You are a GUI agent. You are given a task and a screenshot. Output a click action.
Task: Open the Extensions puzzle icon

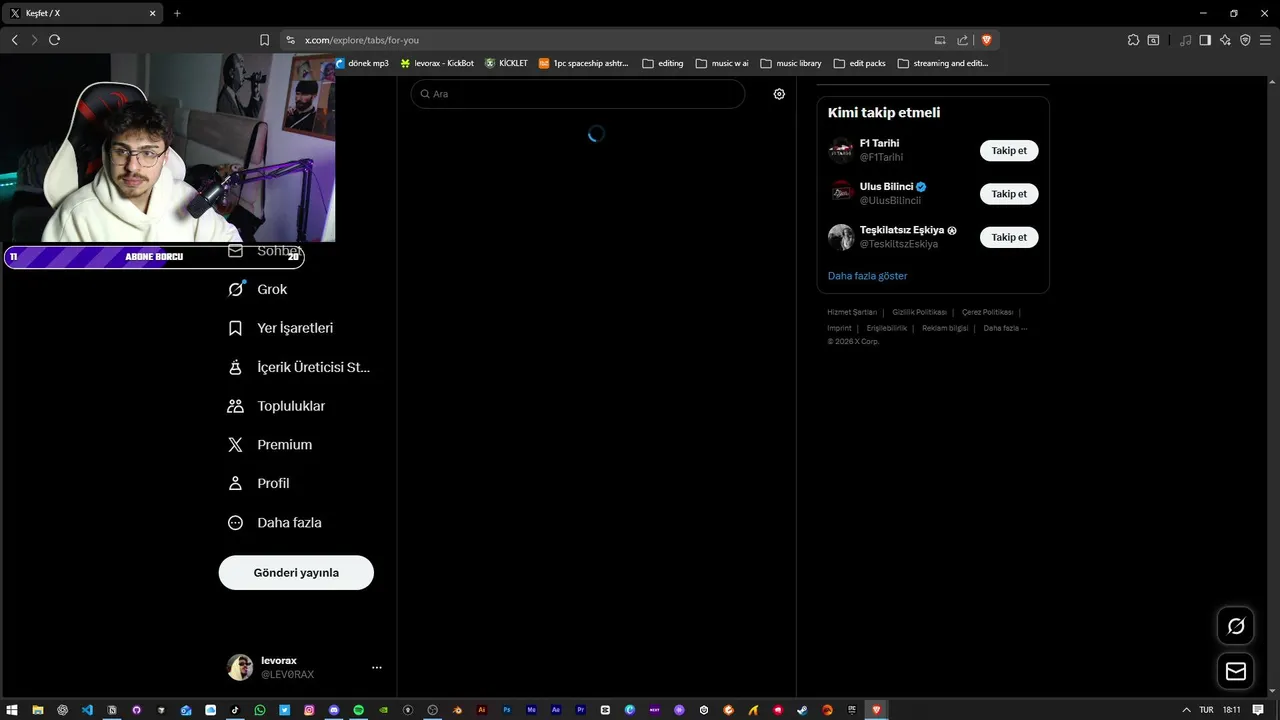pos(1133,40)
